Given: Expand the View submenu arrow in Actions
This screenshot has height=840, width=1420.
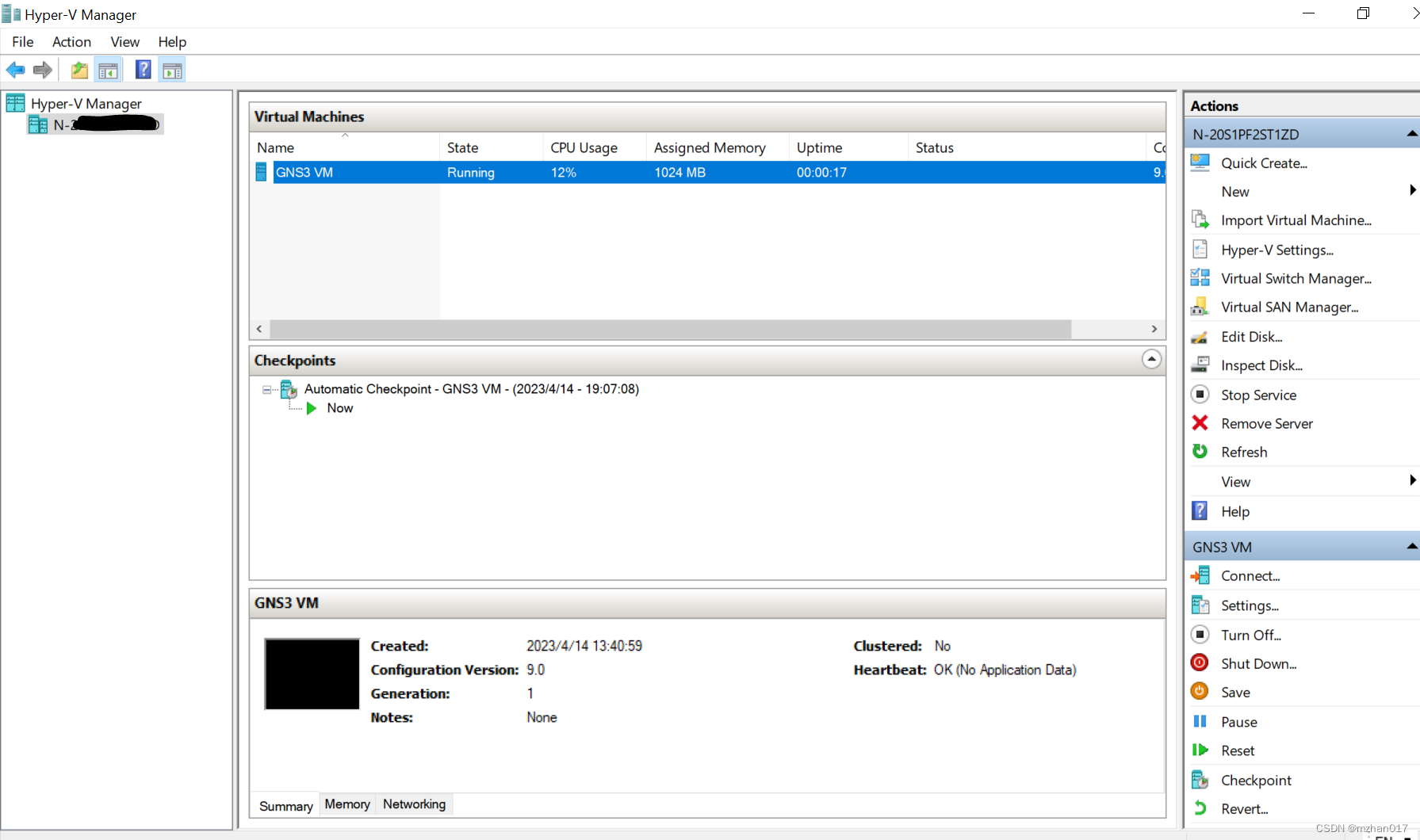Looking at the screenshot, I should point(1412,479).
